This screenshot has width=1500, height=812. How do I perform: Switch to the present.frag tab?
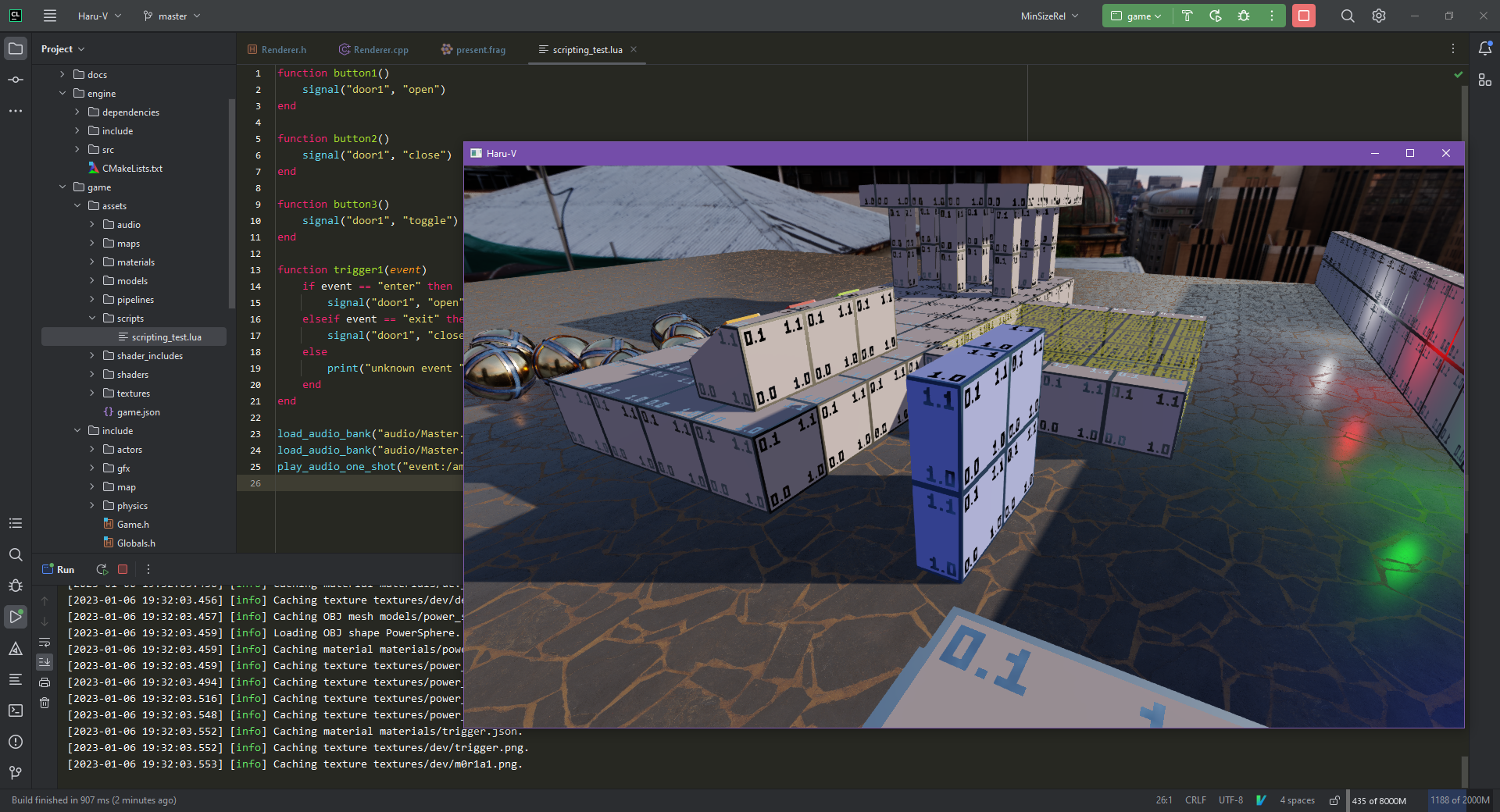coord(473,49)
